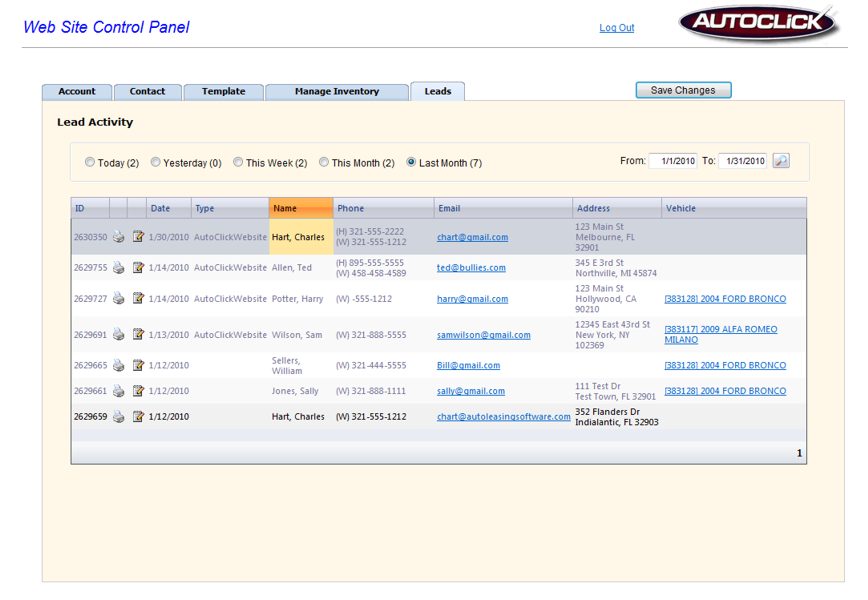Edit lead 2629661 Jones, Sally
Screen dimensions: 868x600
138,391
